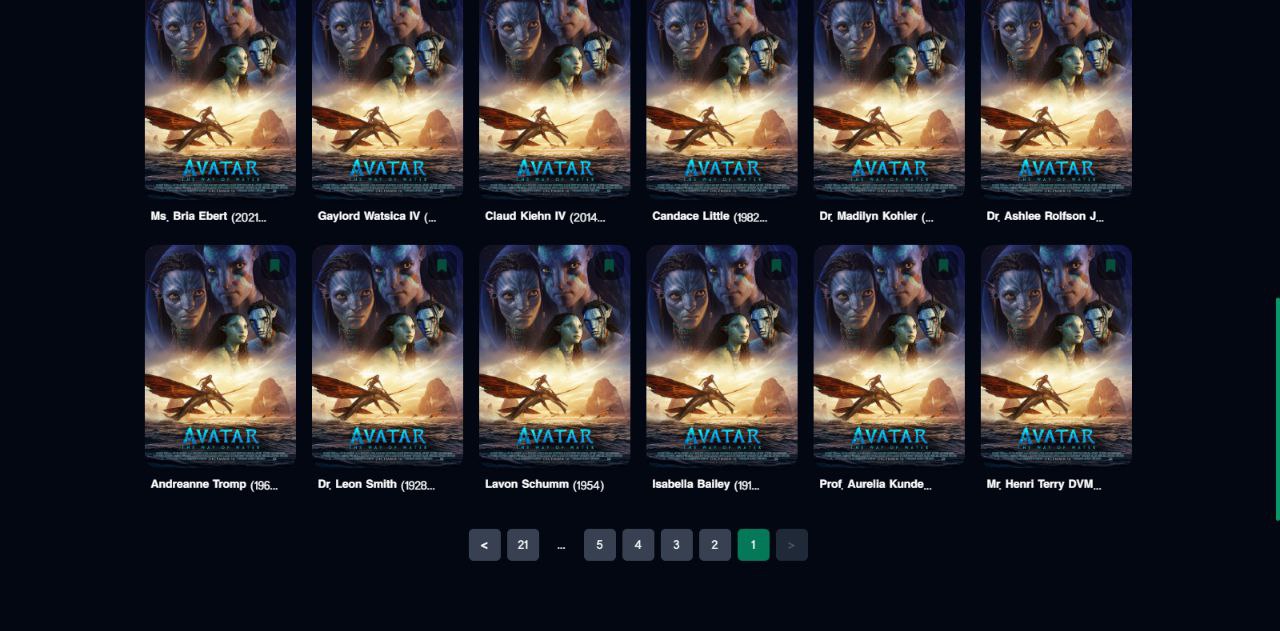This screenshot has height=631, width=1280.
Task: Click the title 'Dr. Ashlee Rolfson J...'
Action: (1044, 216)
